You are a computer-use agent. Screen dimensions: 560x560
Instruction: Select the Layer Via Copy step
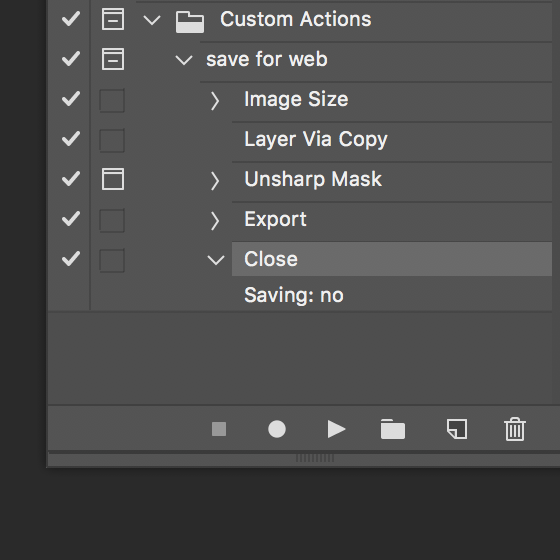tap(392, 139)
